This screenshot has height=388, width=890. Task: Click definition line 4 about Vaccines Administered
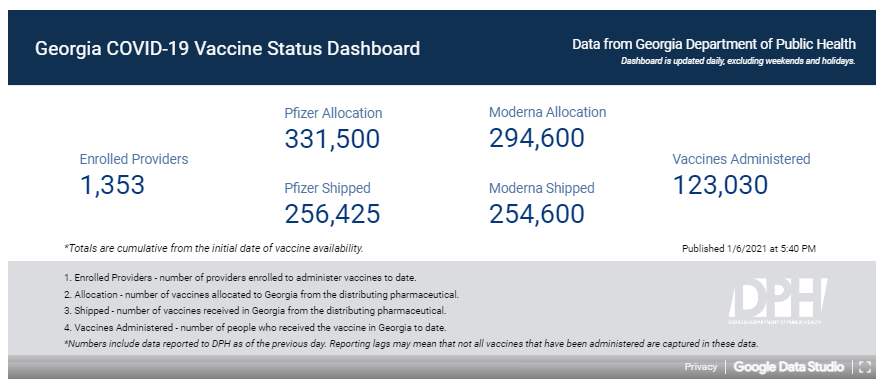click(255, 327)
